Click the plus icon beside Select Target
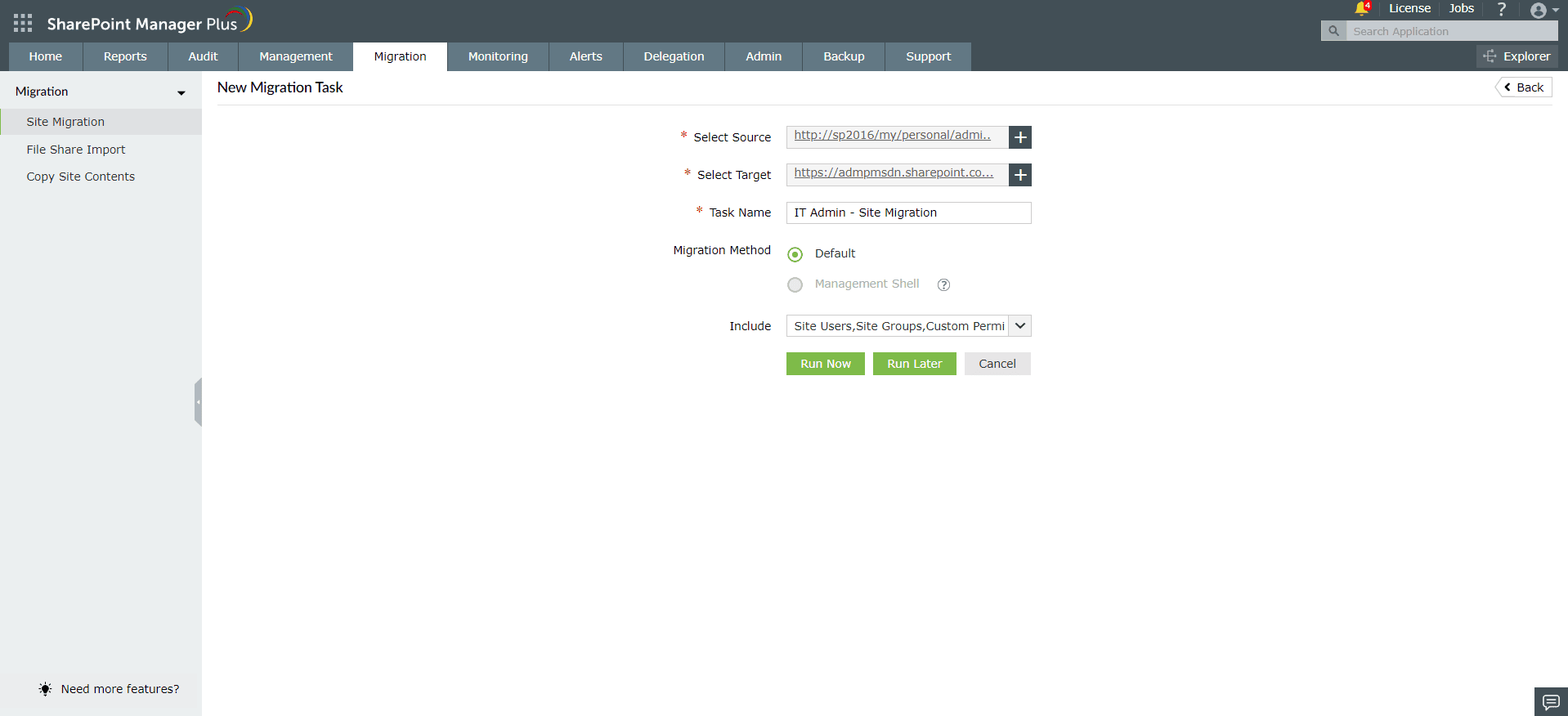 [1020, 175]
